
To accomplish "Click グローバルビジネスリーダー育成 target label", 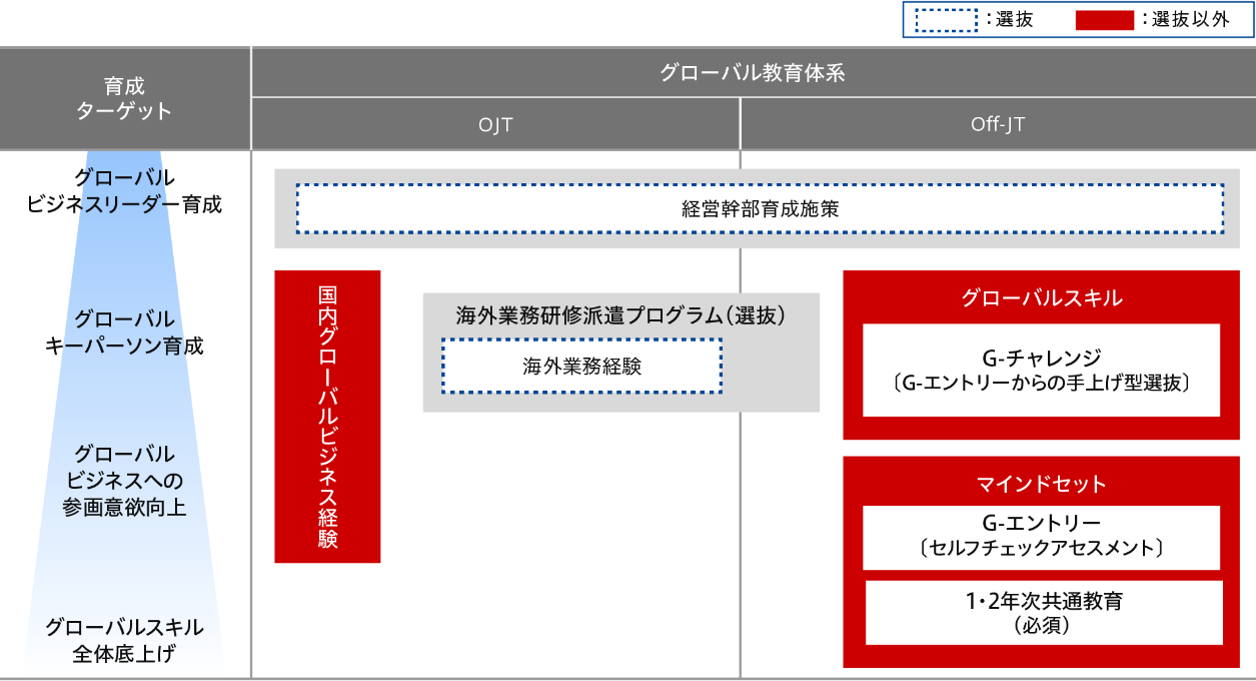I will (x=125, y=191).
